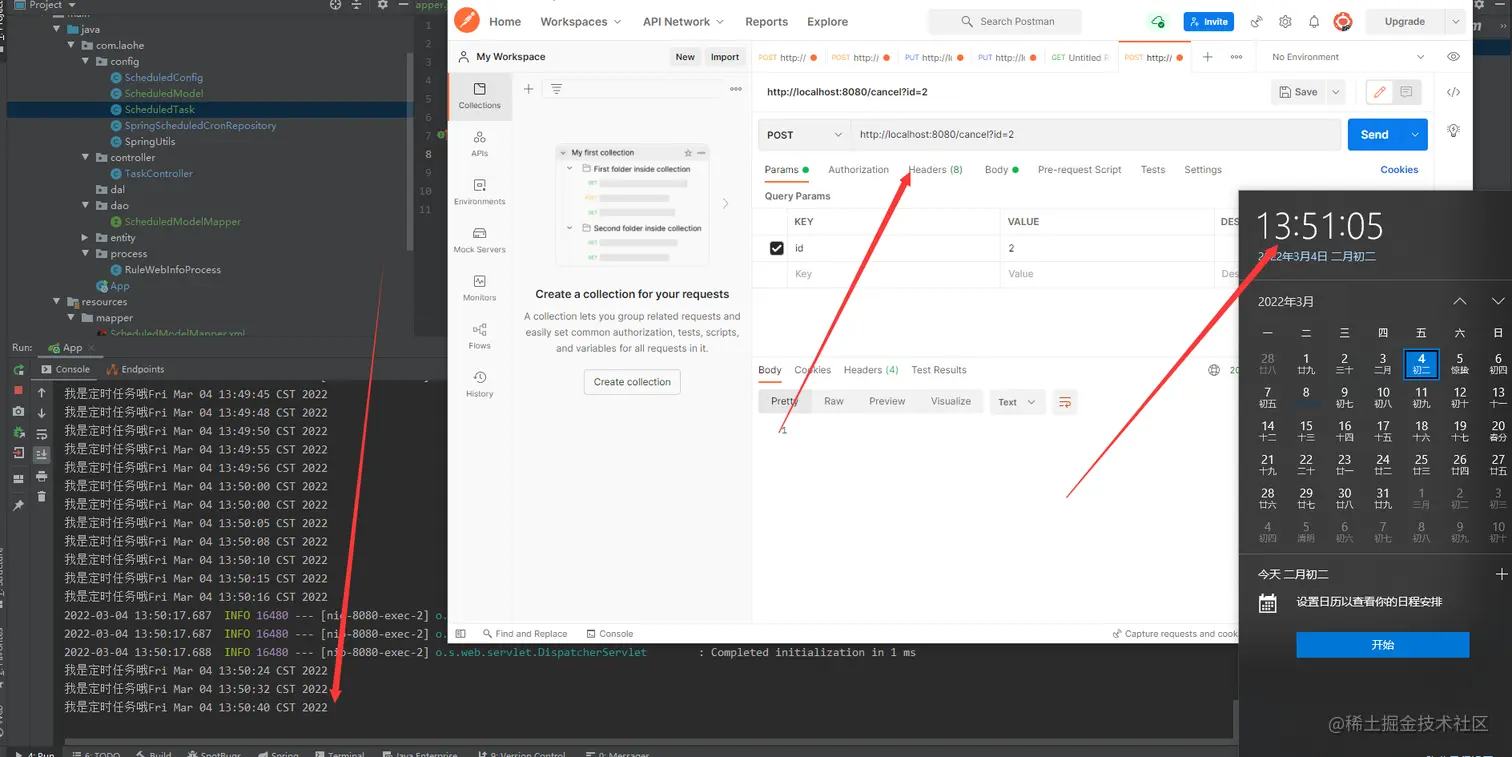
Task: Open the Send button dropdown arrow
Action: click(1415, 135)
